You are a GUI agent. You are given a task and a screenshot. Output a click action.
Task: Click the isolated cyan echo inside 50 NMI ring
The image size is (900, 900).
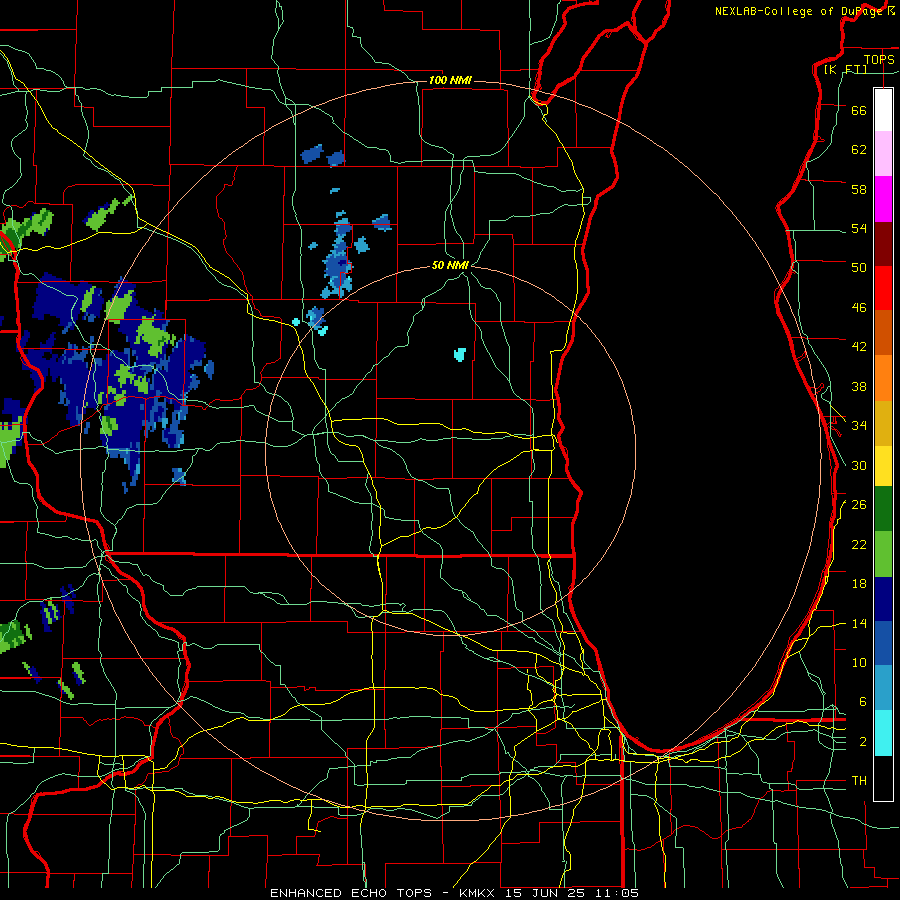click(x=460, y=354)
